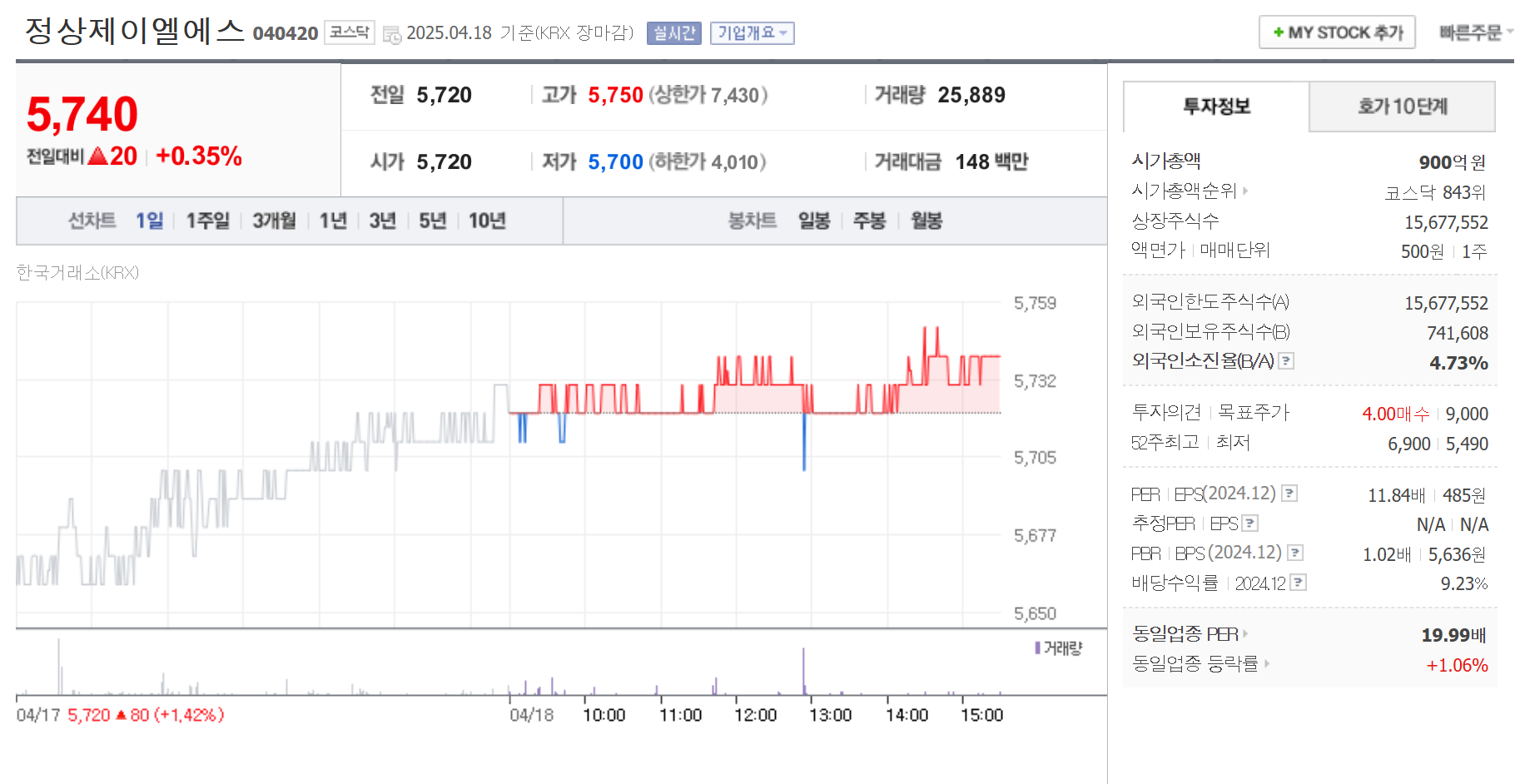The width and height of the screenshot is (1525, 784).
Task: Click the PER value 11.84배
Action: click(1397, 495)
